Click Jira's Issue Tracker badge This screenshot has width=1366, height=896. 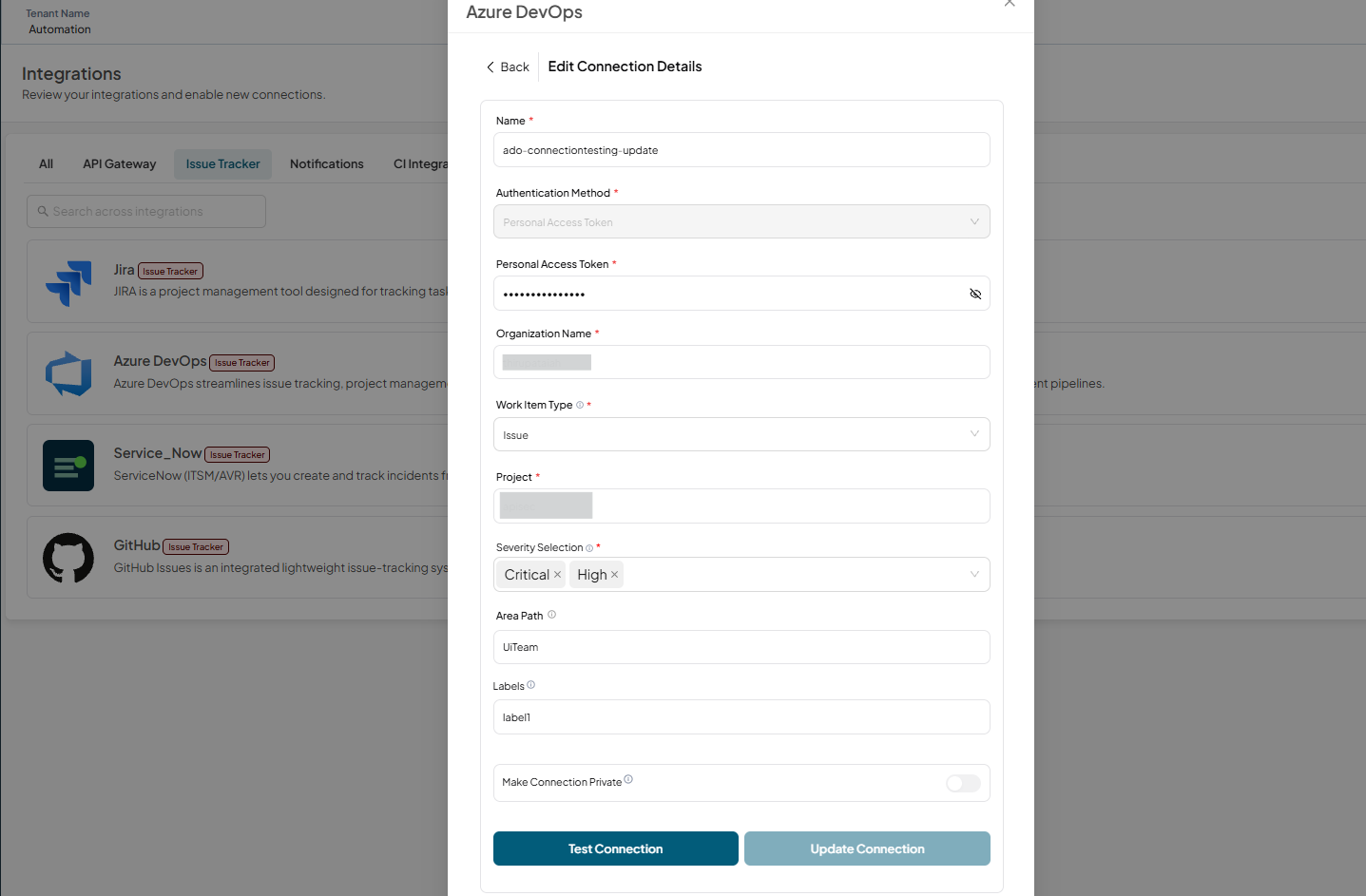[x=170, y=271]
